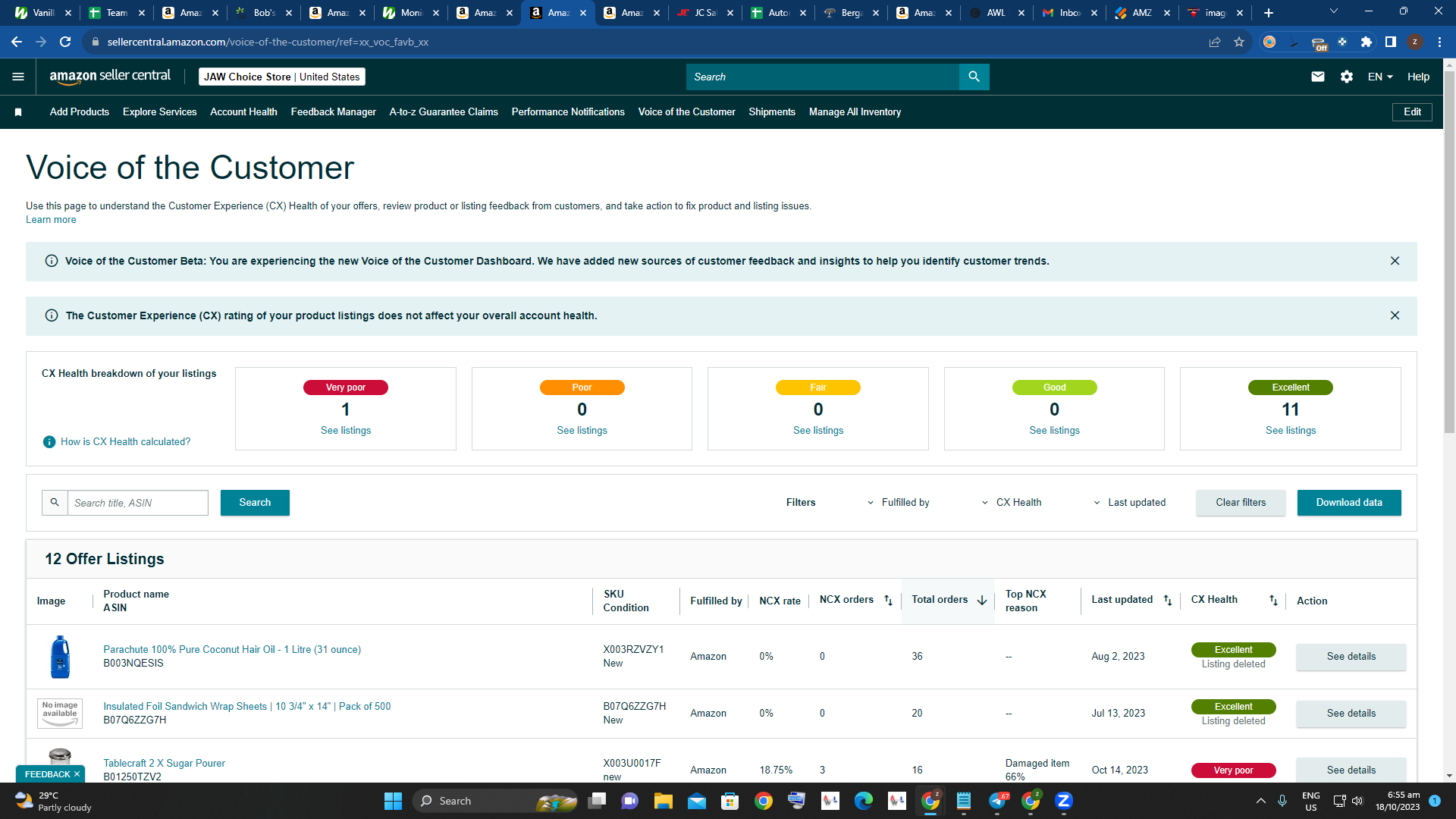Viewport: 1456px width, 819px height.
Task: Expand the CX Health filter dropdown
Action: click(1012, 503)
